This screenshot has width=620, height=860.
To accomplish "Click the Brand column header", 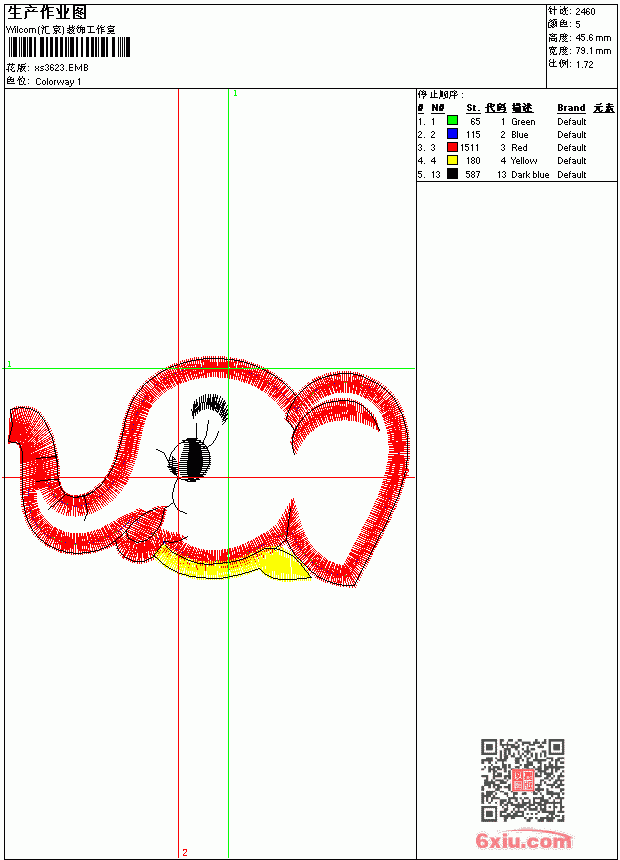I will click(571, 108).
